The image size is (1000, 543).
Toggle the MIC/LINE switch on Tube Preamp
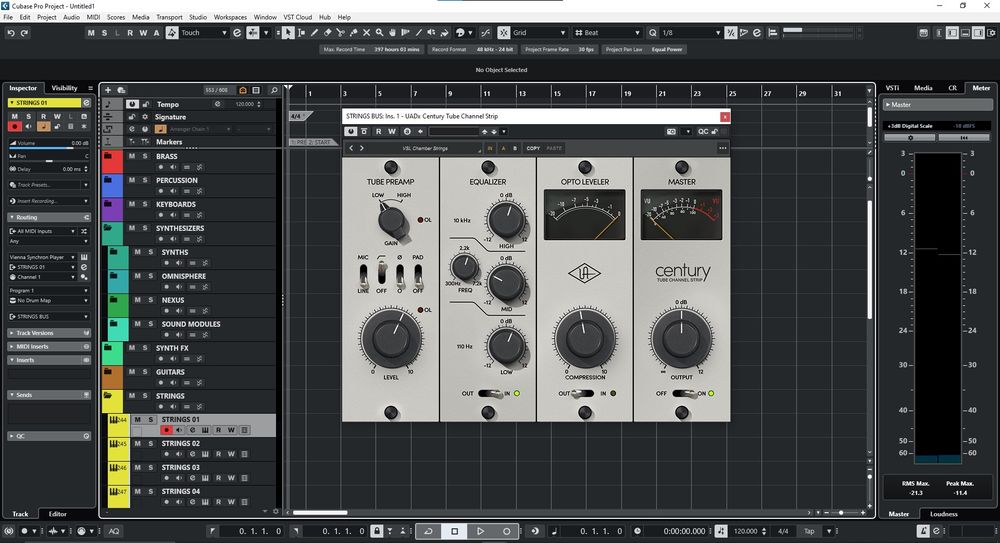pos(364,275)
